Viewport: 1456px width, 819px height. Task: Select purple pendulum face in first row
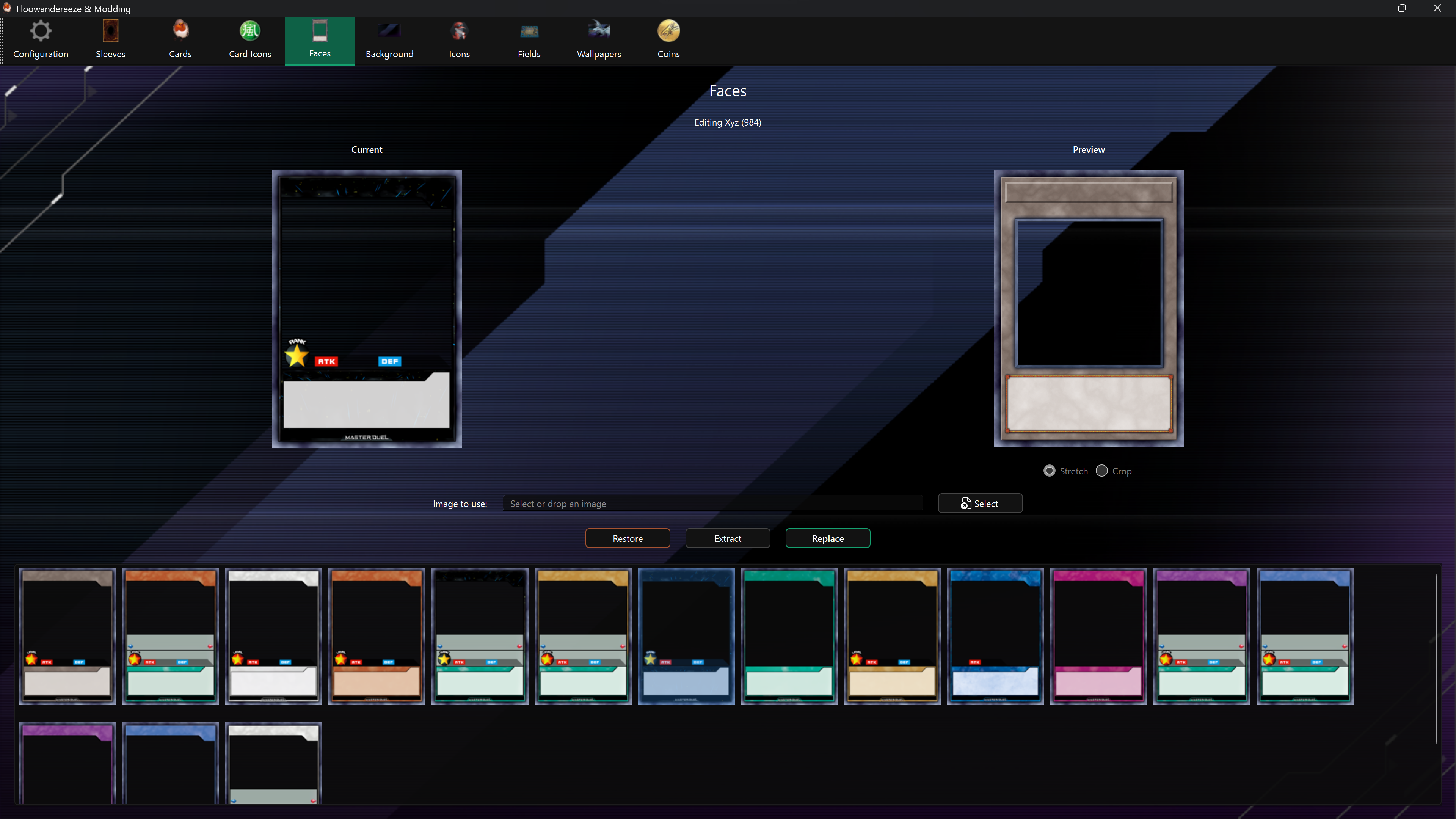click(x=1202, y=637)
